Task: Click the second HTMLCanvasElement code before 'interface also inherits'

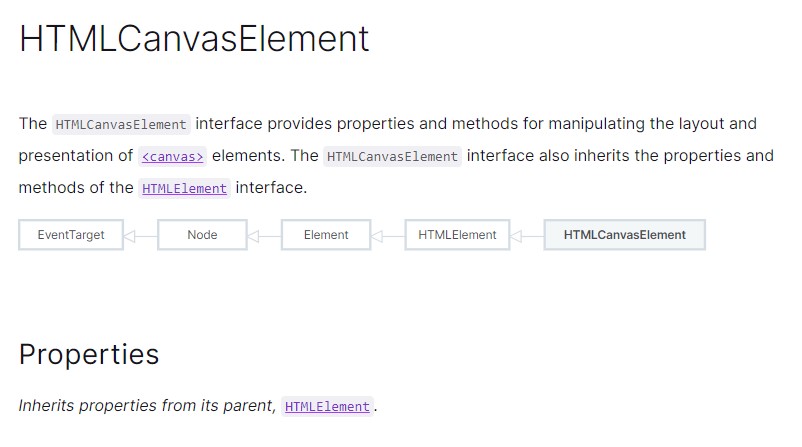Action: [x=393, y=157]
